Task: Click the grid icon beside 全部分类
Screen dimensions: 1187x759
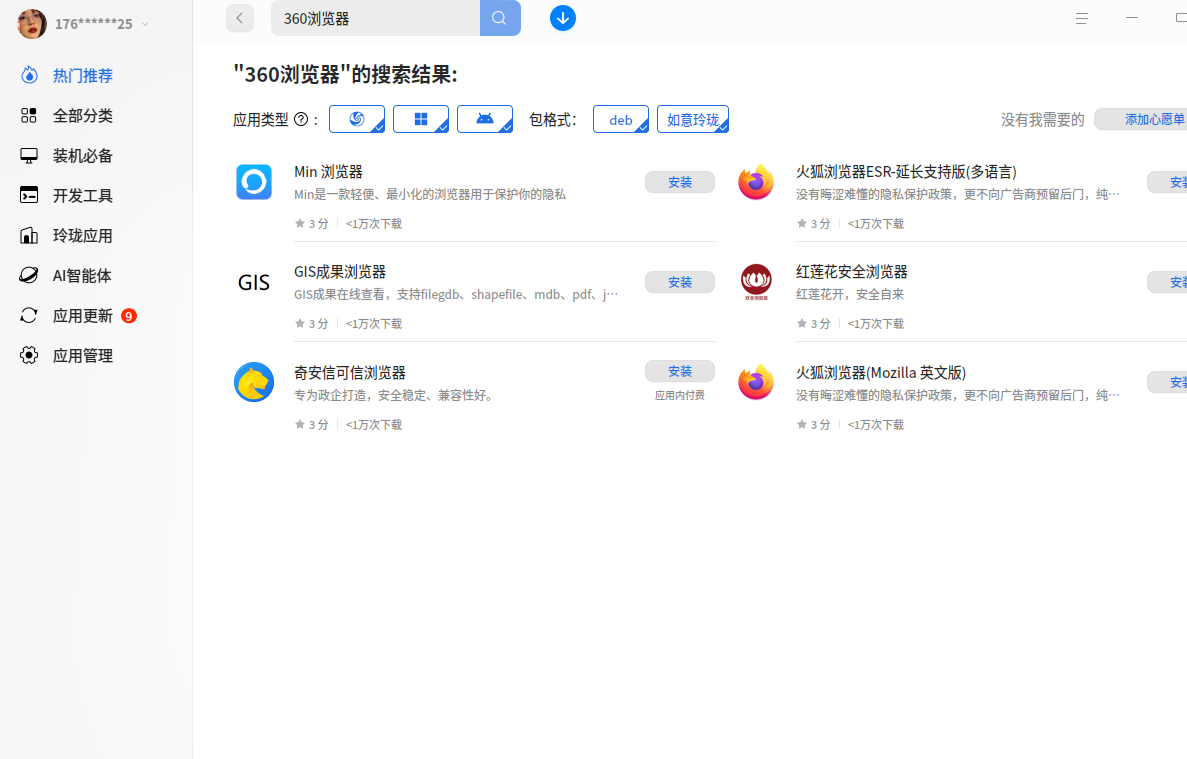Action: [29, 115]
